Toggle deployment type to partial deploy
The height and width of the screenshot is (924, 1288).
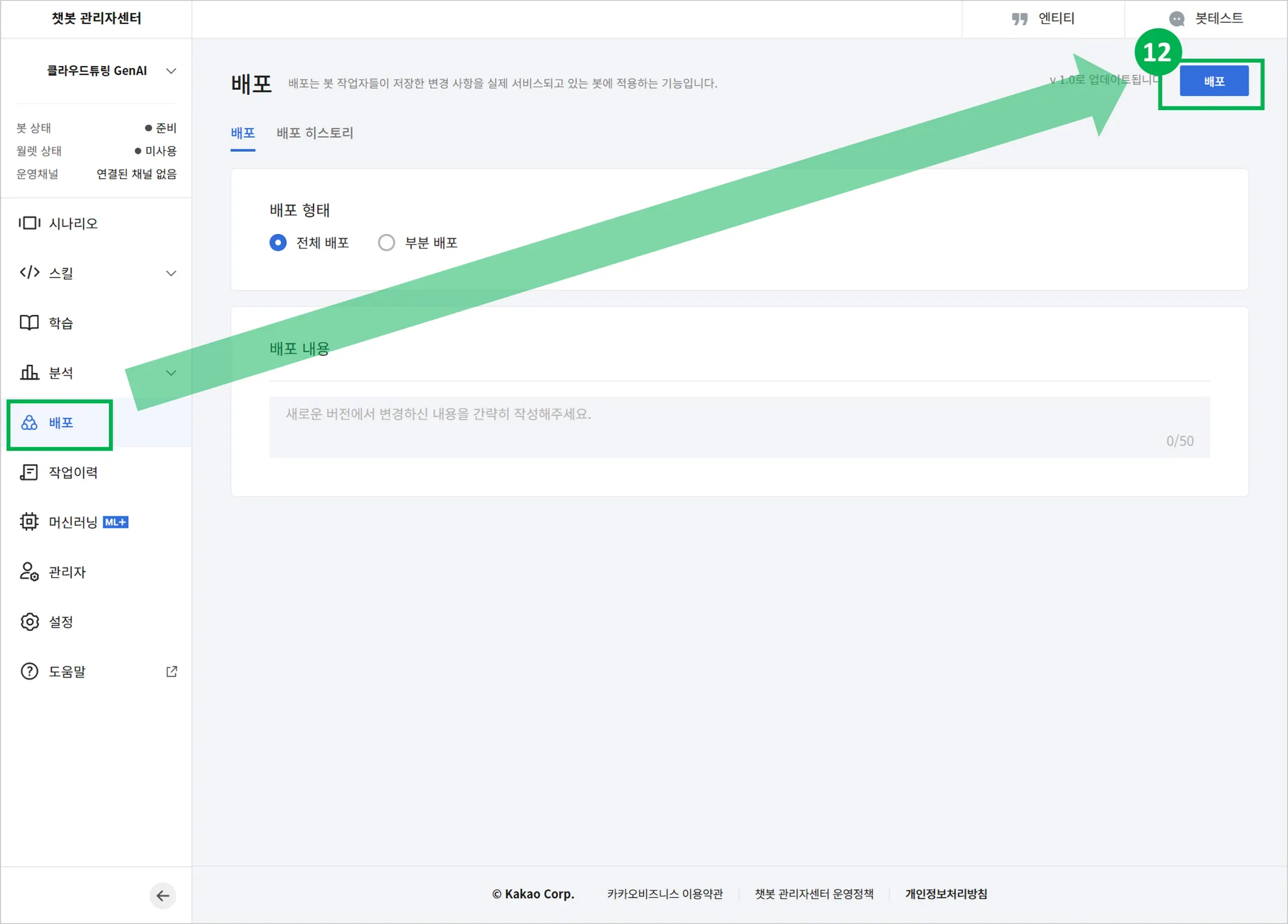click(386, 242)
